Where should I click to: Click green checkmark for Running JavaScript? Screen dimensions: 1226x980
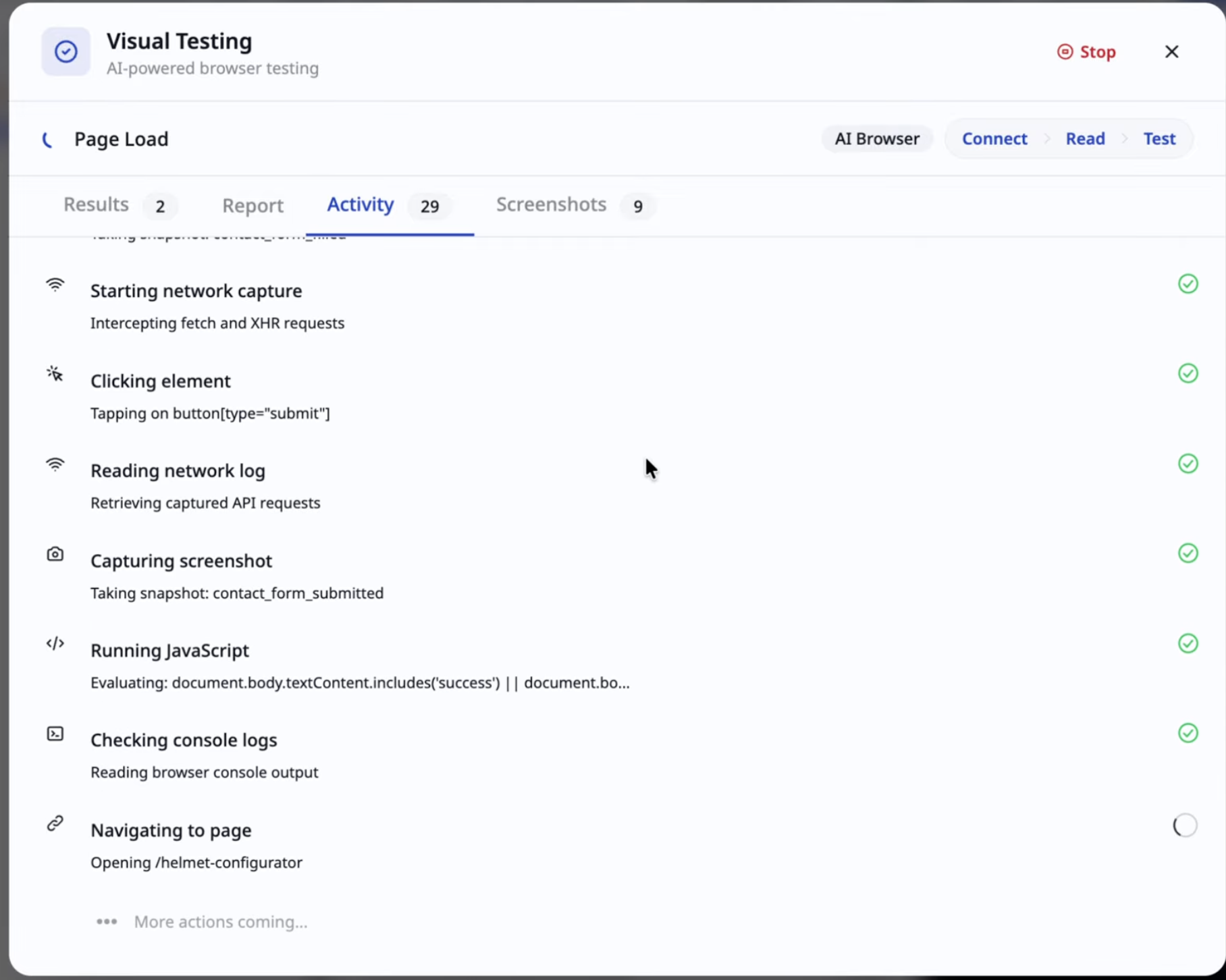(x=1188, y=644)
